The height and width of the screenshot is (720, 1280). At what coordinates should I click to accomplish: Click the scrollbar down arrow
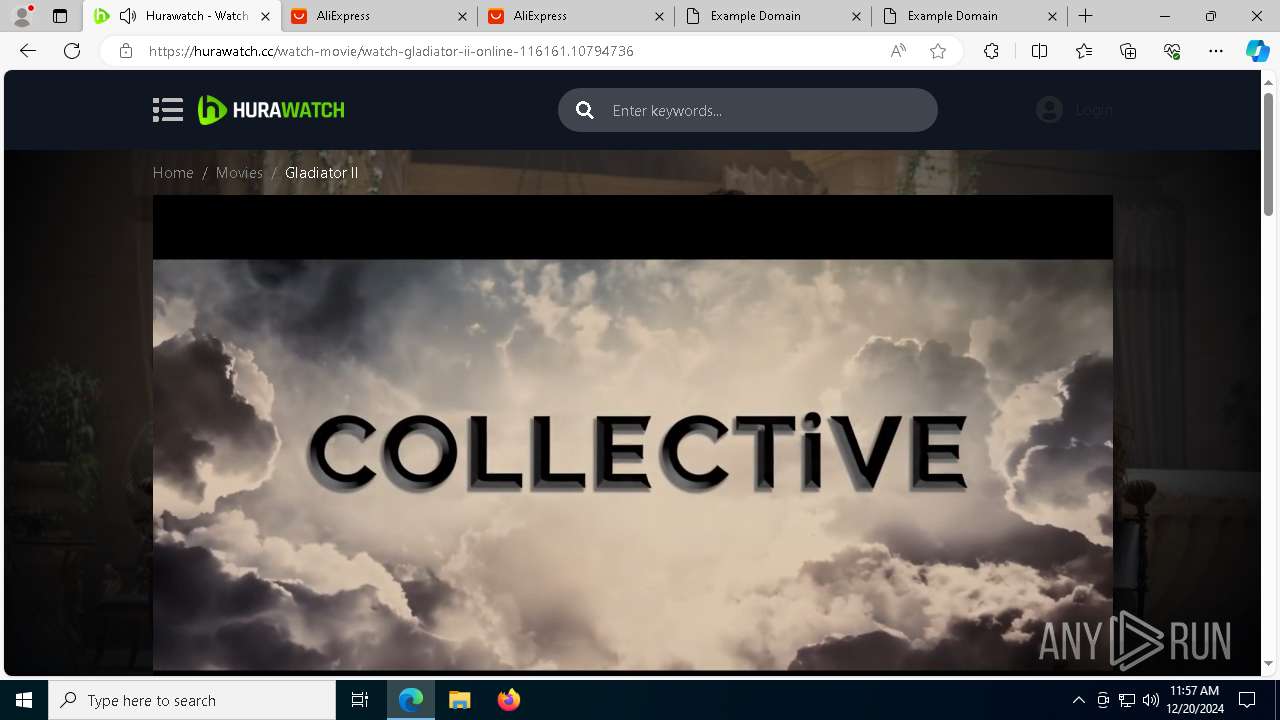(1269, 663)
